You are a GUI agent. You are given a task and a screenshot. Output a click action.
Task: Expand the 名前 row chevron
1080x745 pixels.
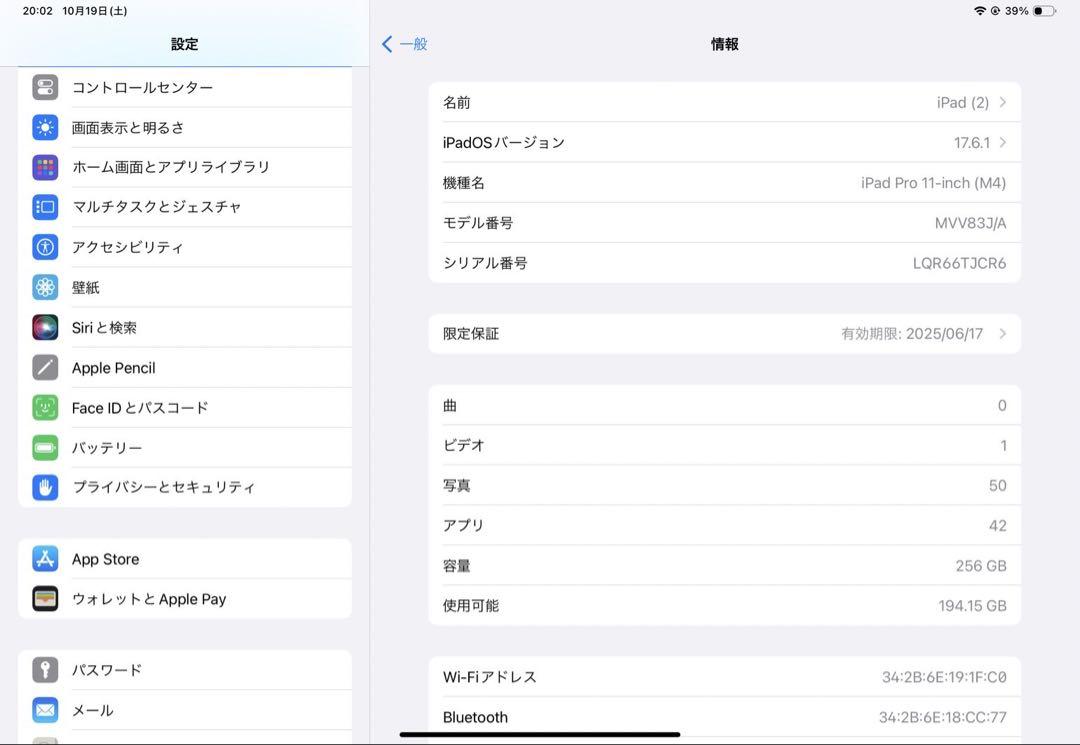pyautogui.click(x=1003, y=102)
